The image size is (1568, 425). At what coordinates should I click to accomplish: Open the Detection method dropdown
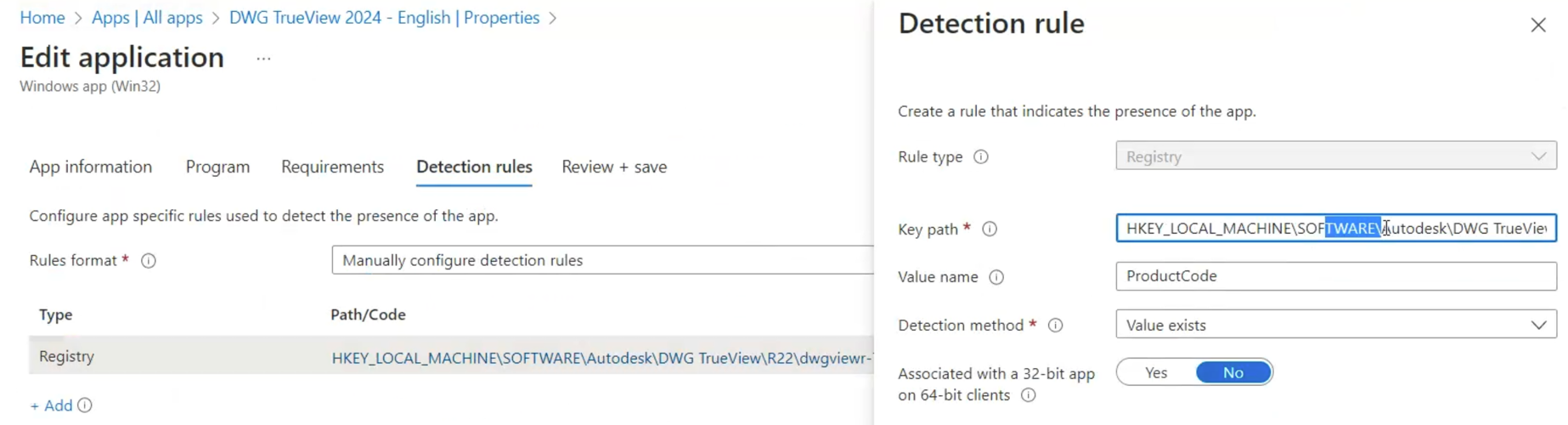coord(1335,325)
